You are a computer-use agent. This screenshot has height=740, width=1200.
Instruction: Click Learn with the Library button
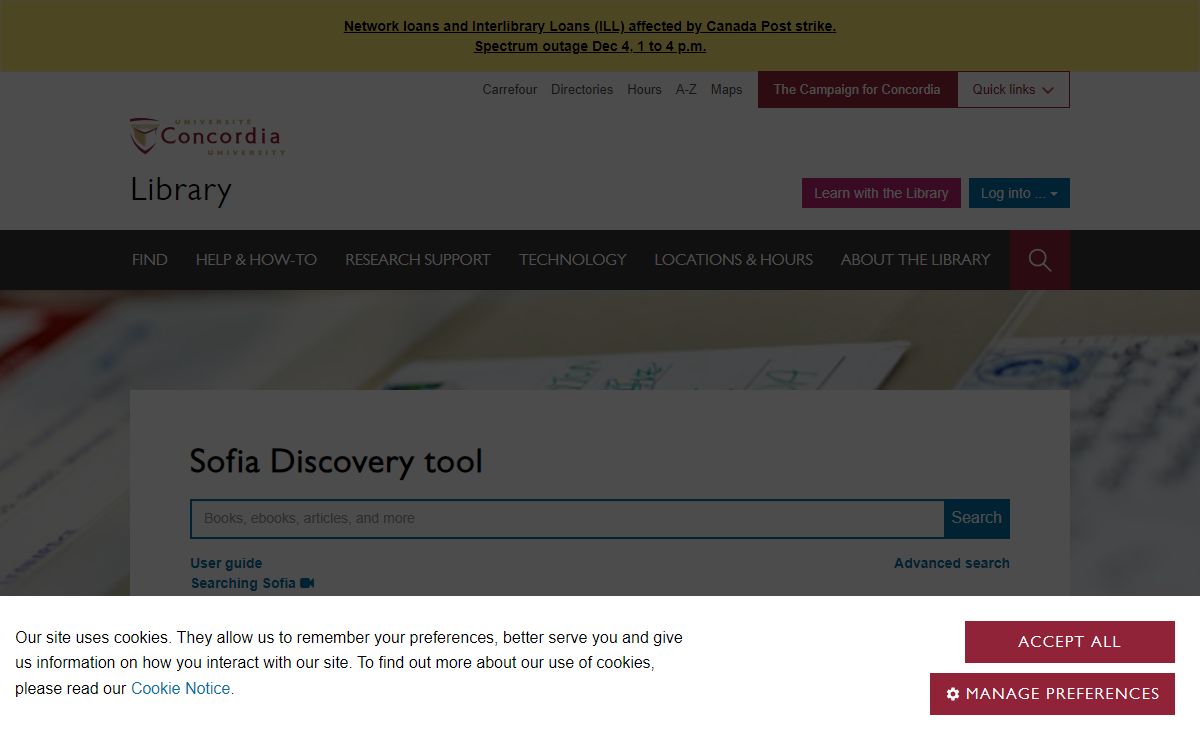tap(880, 193)
